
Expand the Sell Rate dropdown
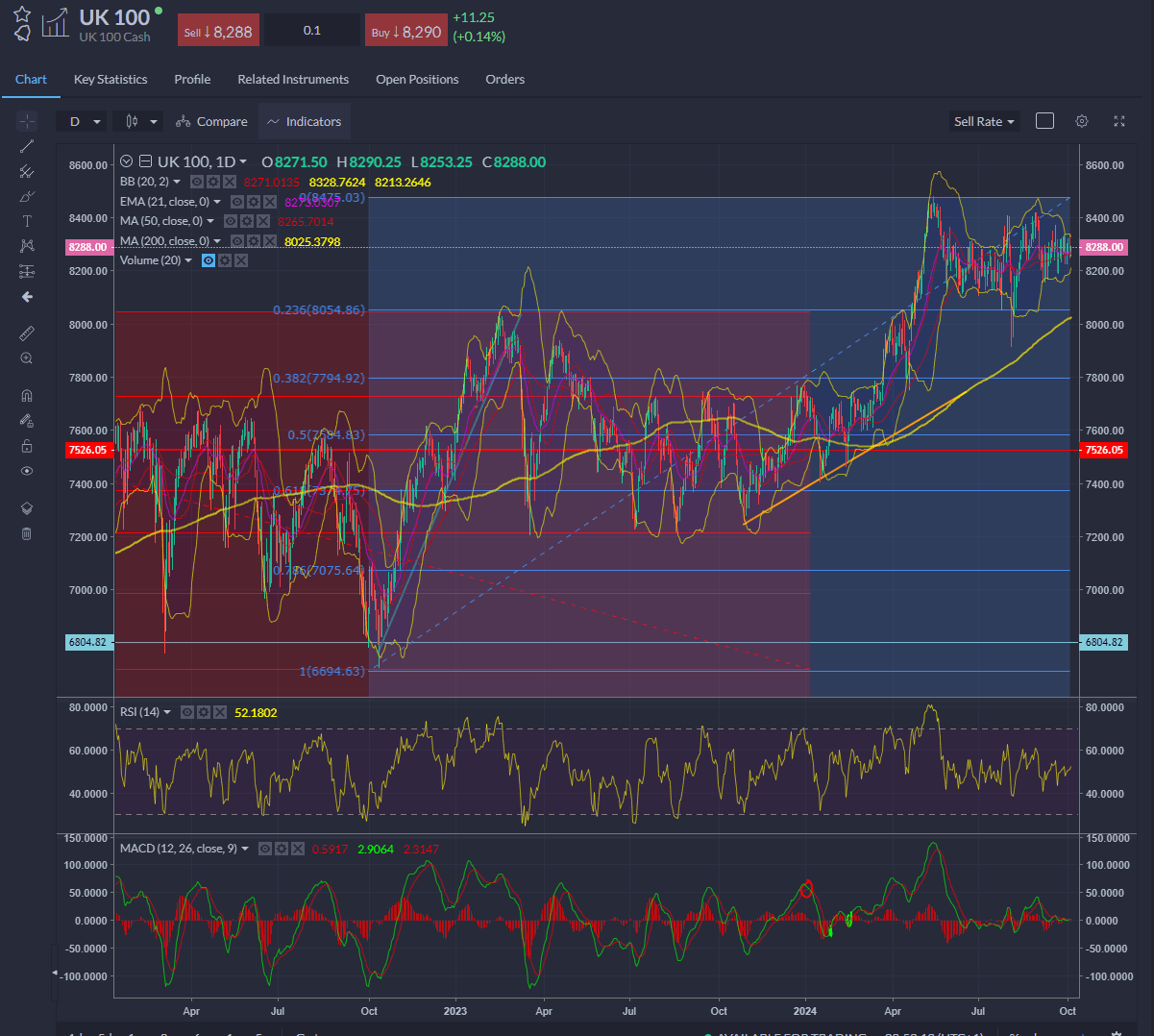(x=983, y=122)
